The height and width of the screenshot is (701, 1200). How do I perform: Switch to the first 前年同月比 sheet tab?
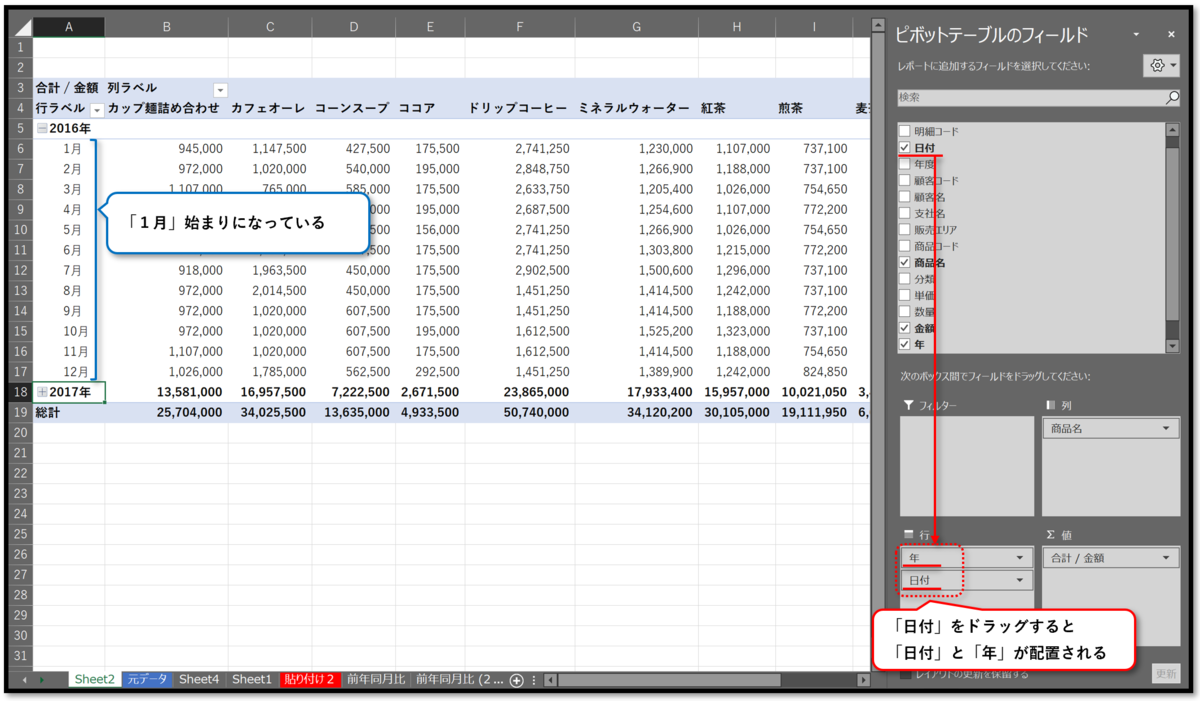coord(376,680)
